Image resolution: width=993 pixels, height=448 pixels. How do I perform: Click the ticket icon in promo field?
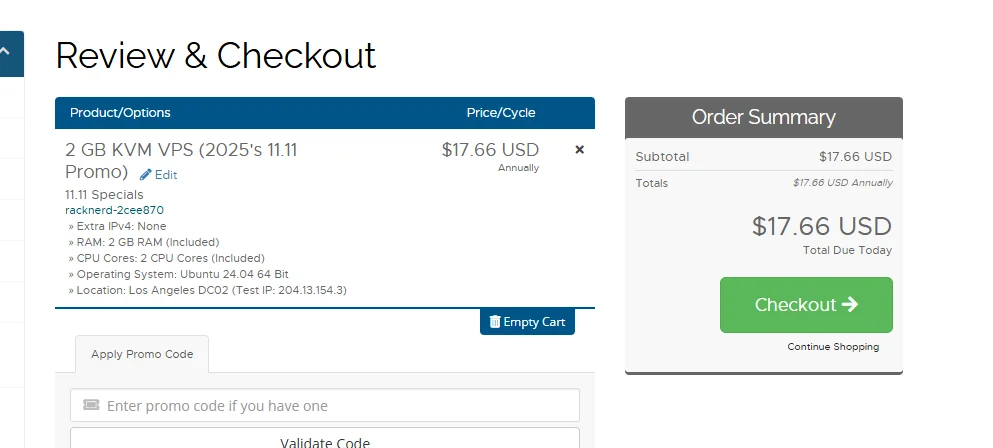click(x=91, y=405)
